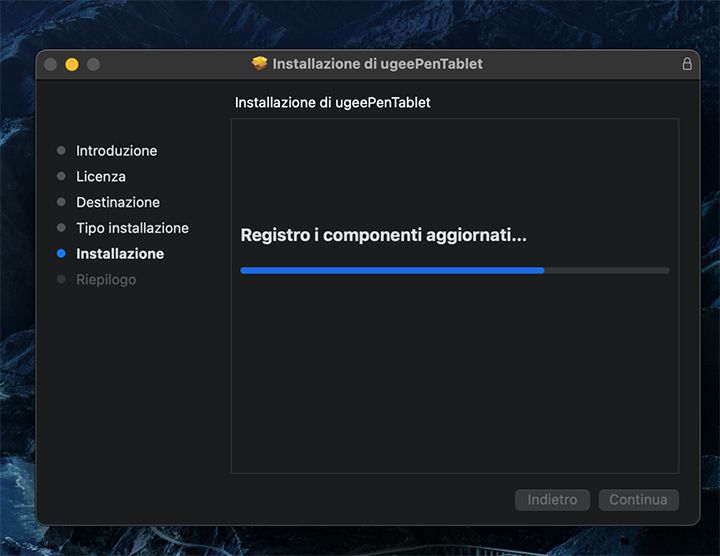Click the lock icon in the title bar
The image size is (720, 556).
[x=687, y=64]
